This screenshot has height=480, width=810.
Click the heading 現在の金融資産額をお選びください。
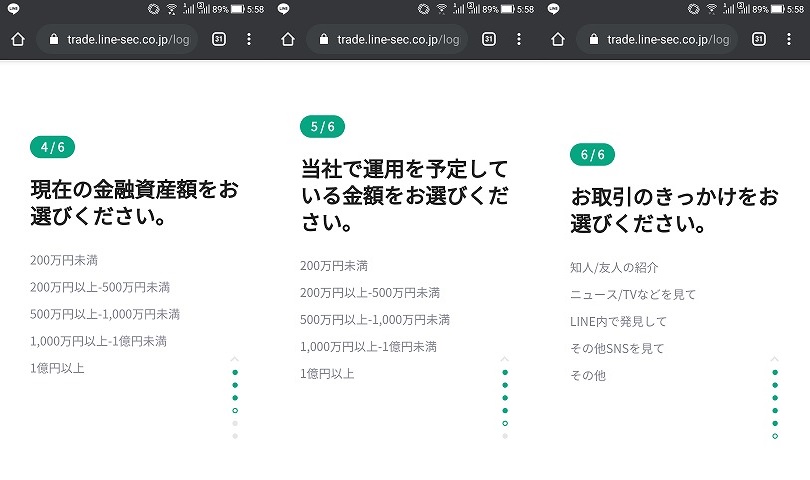point(134,203)
